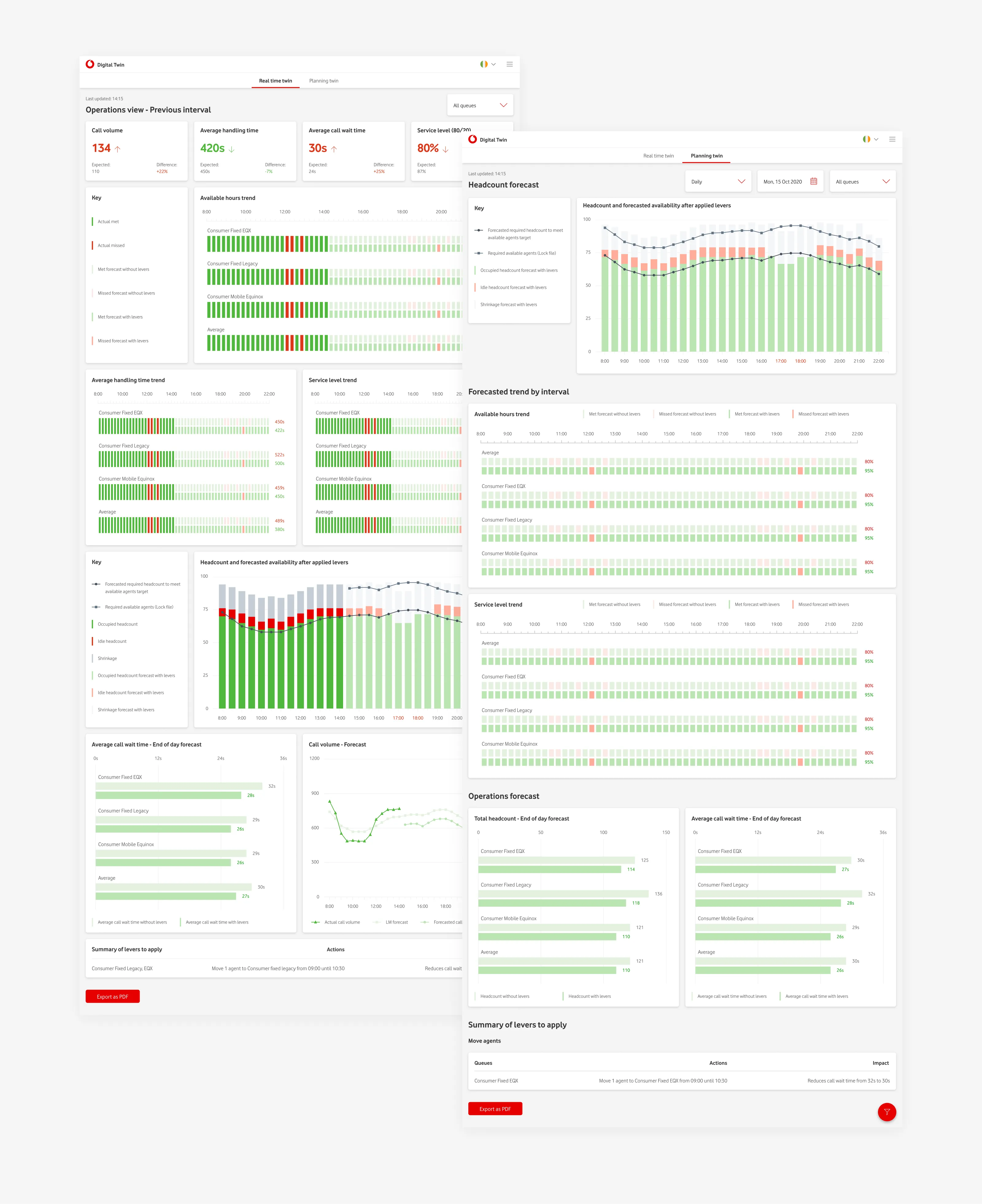Screen dimensions: 982x1204
Task: Click the red filter floating action button
Action: click(x=887, y=1112)
